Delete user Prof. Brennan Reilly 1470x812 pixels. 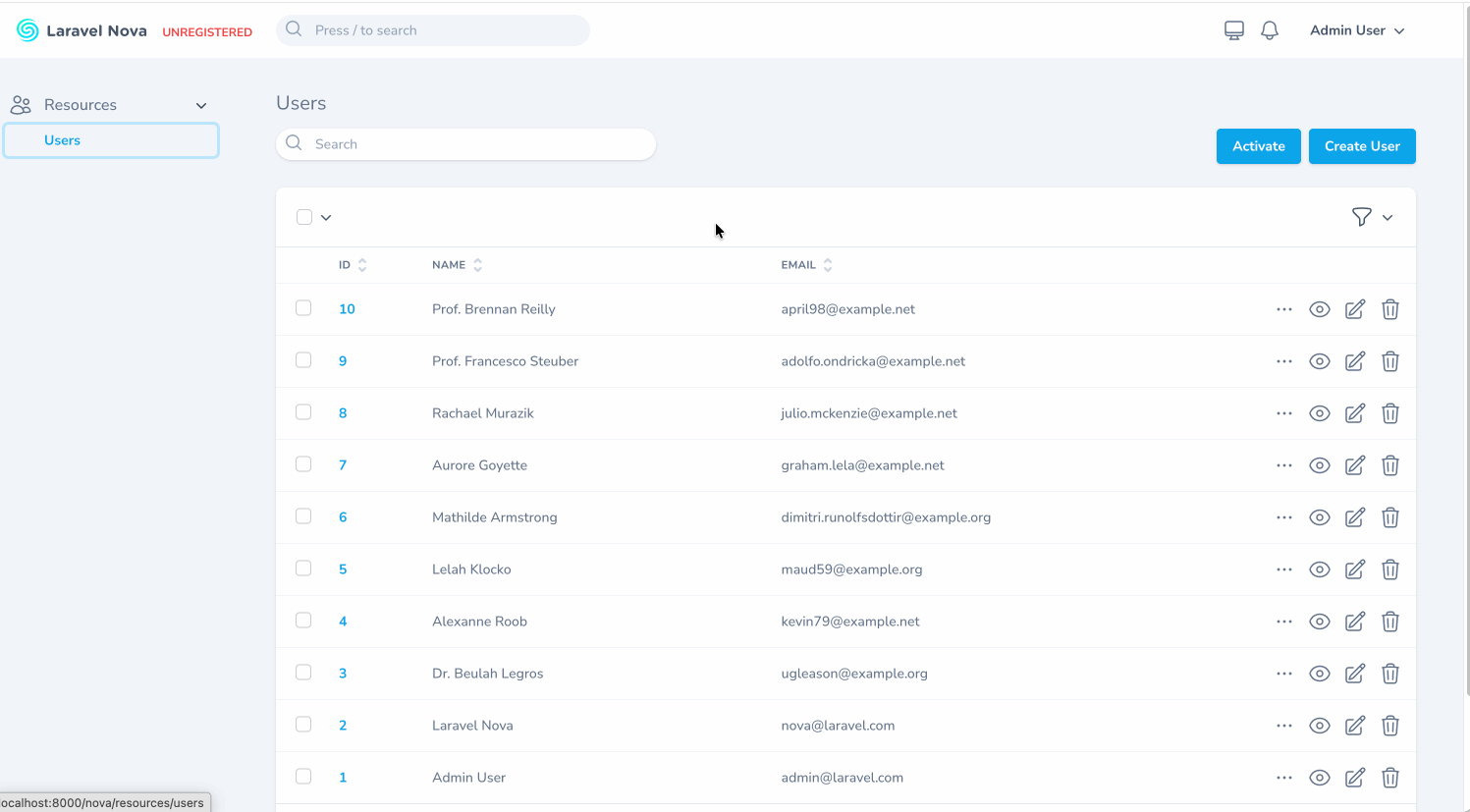(x=1390, y=309)
